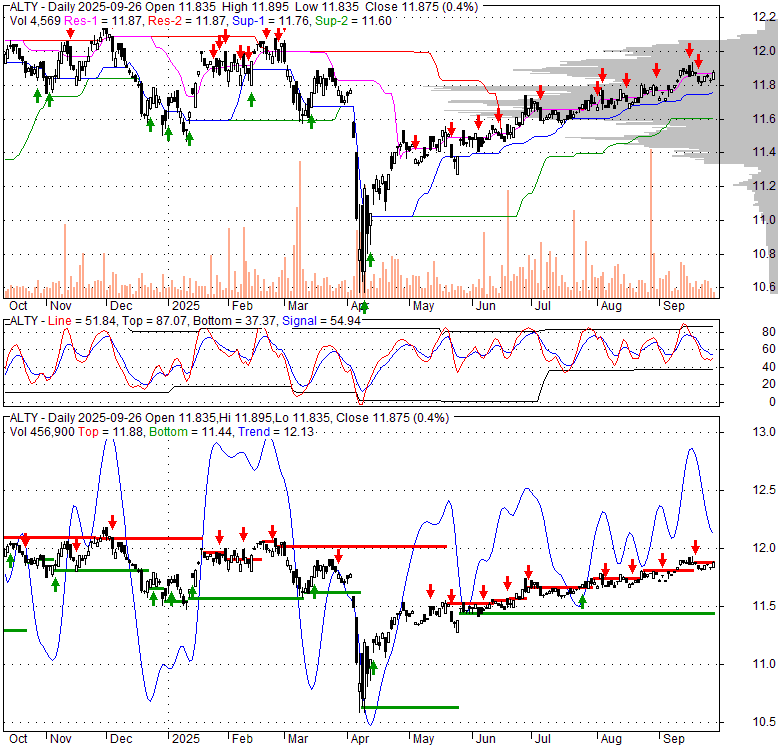Viewport: 780px width, 745px height.
Task: Click the 13.0 axis label of bottom chart
Action: coord(764,432)
